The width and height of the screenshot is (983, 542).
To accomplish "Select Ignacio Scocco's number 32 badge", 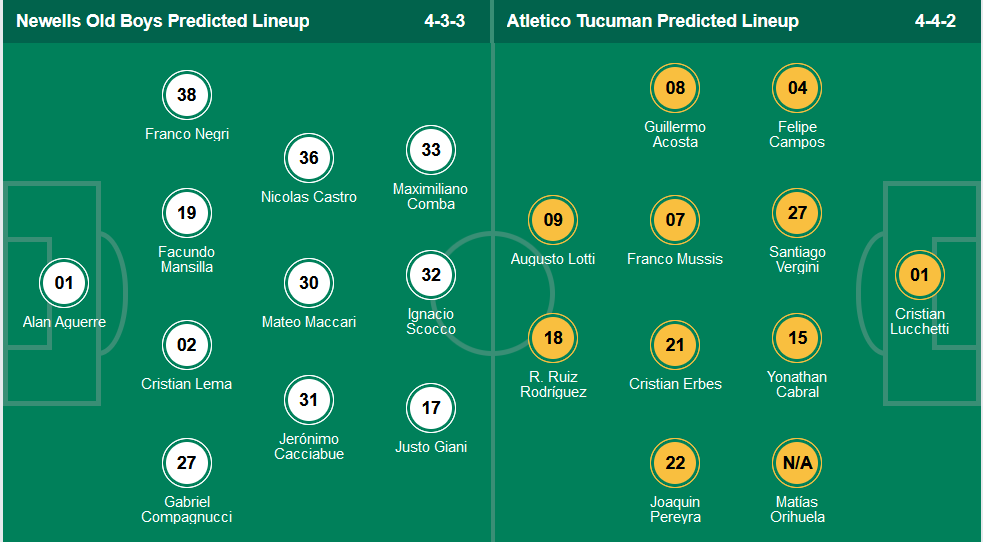I will (431, 275).
